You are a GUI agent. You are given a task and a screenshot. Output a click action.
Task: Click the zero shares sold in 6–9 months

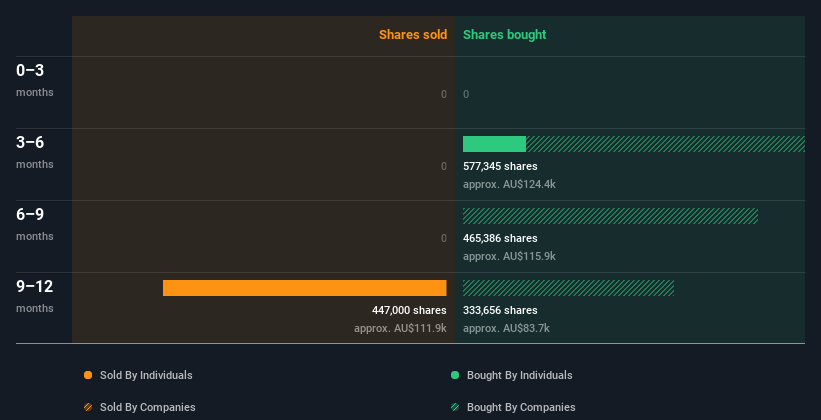[444, 238]
